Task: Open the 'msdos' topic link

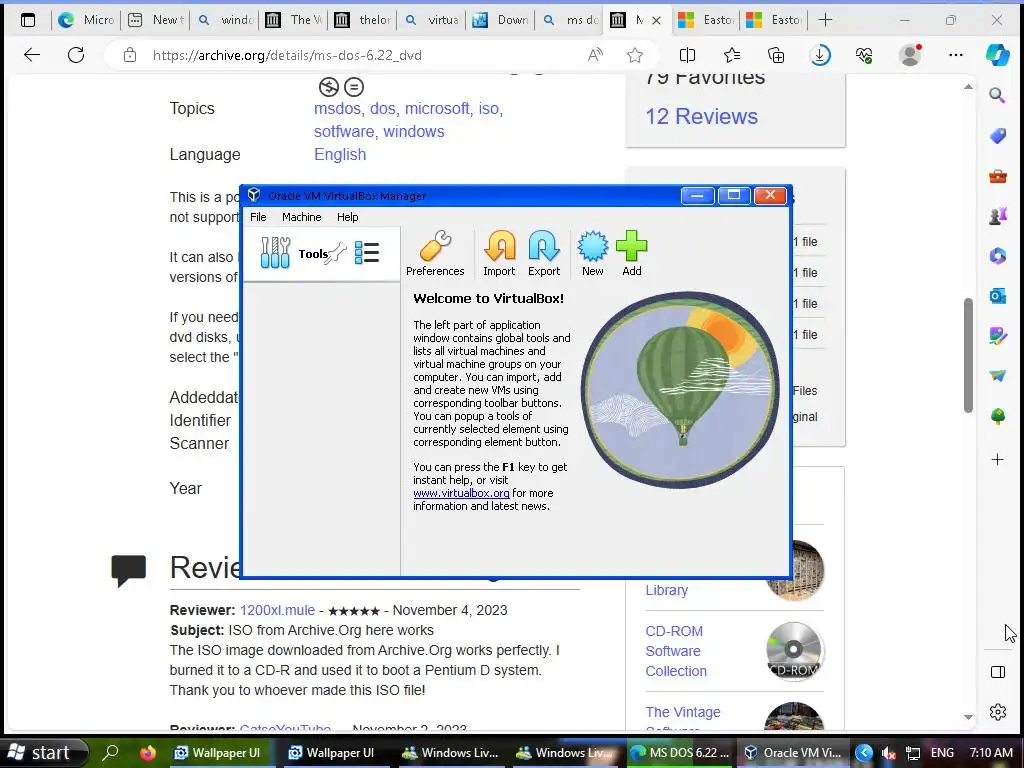Action: click(x=337, y=108)
